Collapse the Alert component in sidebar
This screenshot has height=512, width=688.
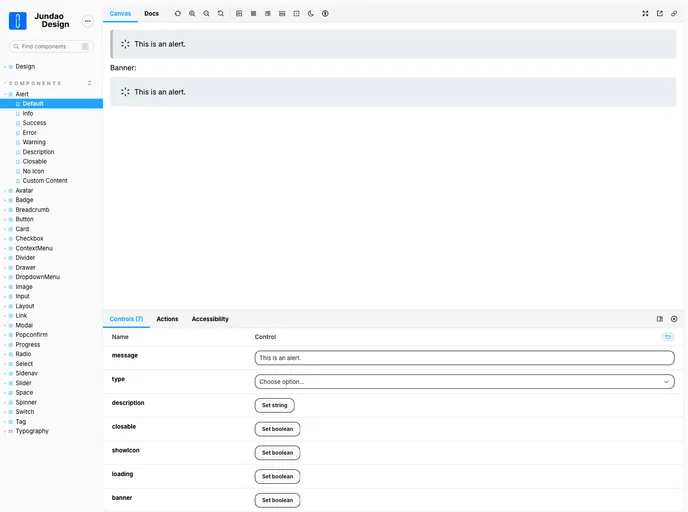pyautogui.click(x=22, y=94)
